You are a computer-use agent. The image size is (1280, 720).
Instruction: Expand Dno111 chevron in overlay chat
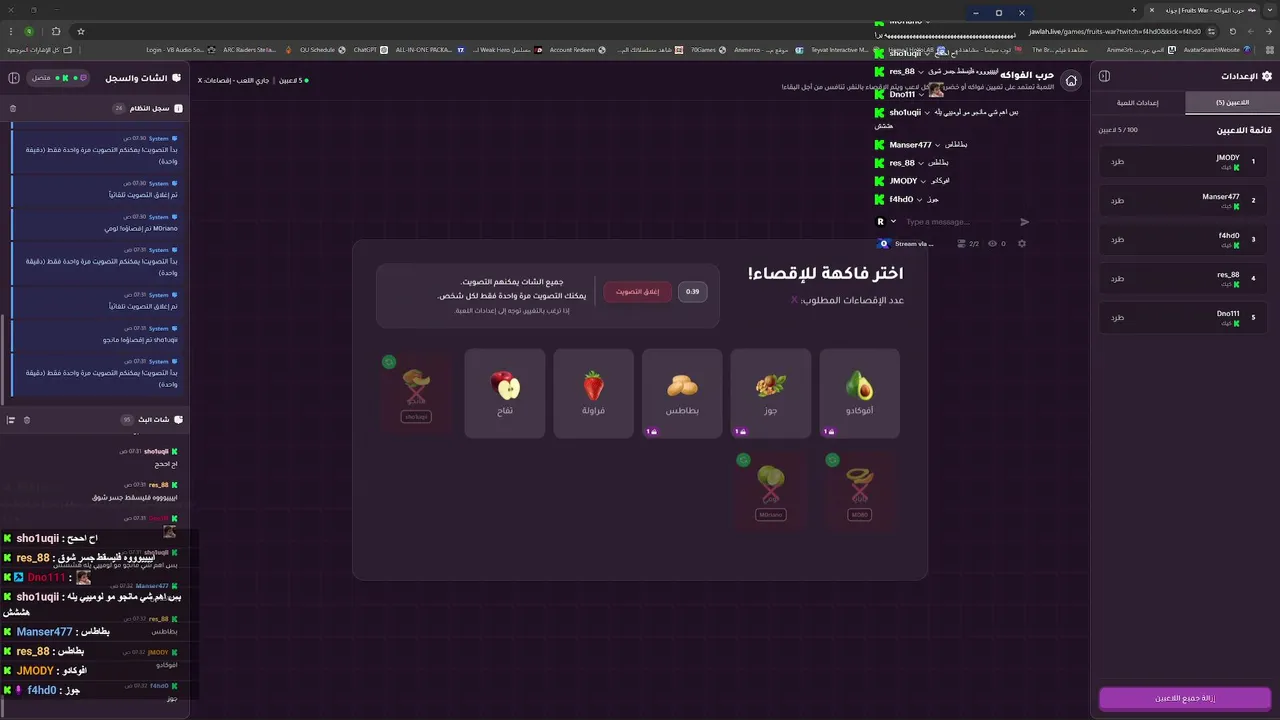922,94
